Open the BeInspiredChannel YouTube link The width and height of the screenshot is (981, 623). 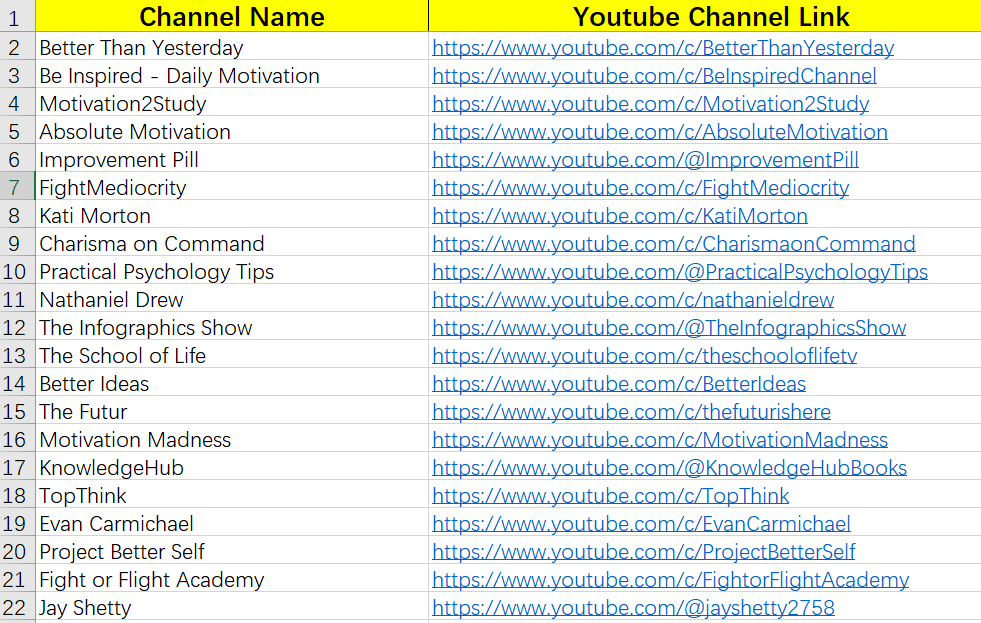(654, 76)
